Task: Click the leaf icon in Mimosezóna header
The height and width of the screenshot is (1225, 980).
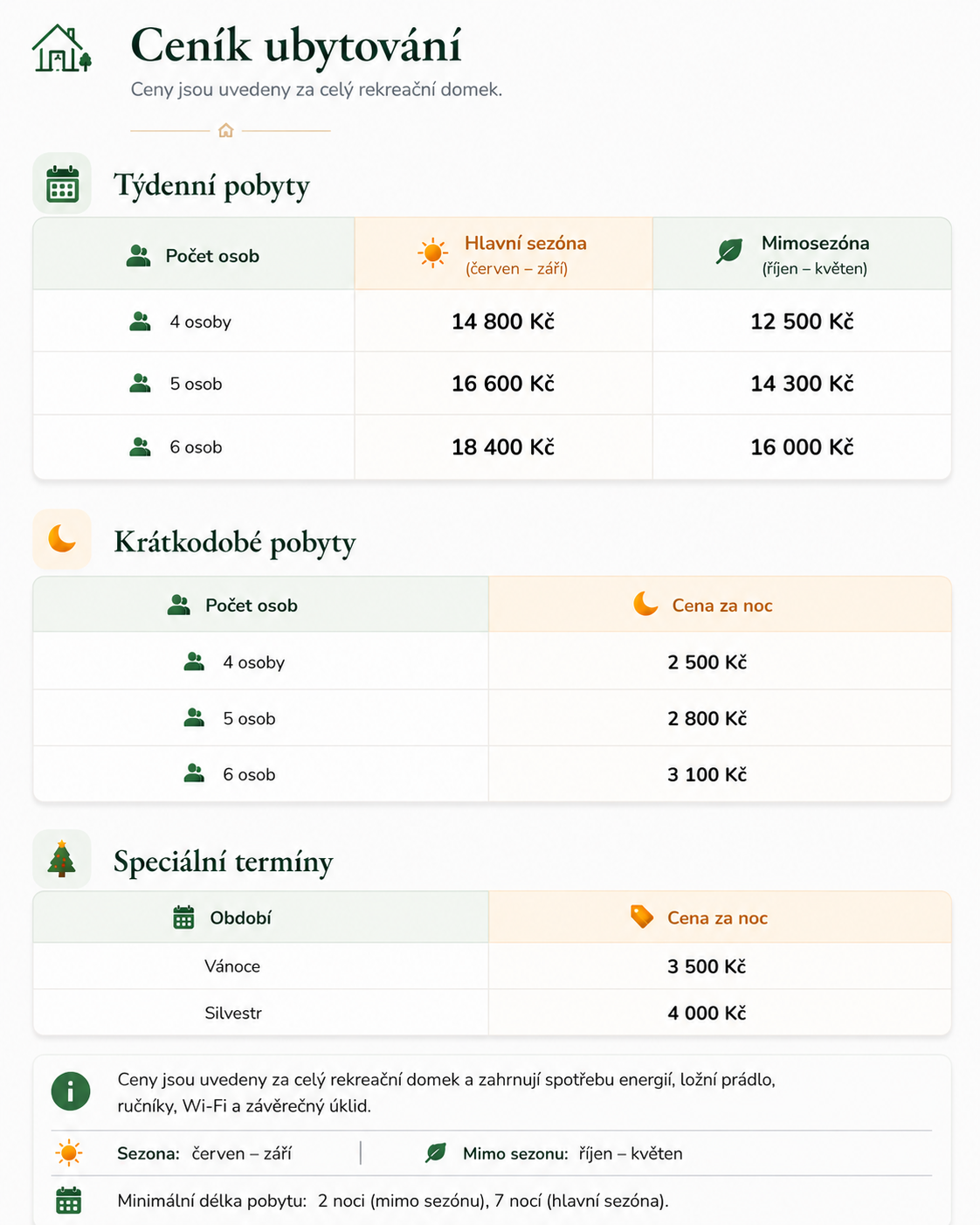Action: (x=729, y=252)
